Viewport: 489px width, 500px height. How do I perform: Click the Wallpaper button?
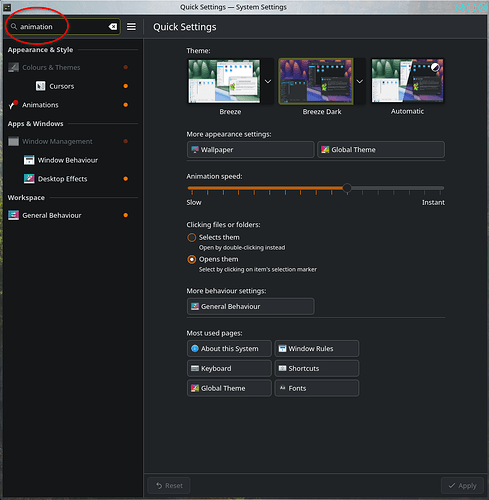(x=250, y=150)
